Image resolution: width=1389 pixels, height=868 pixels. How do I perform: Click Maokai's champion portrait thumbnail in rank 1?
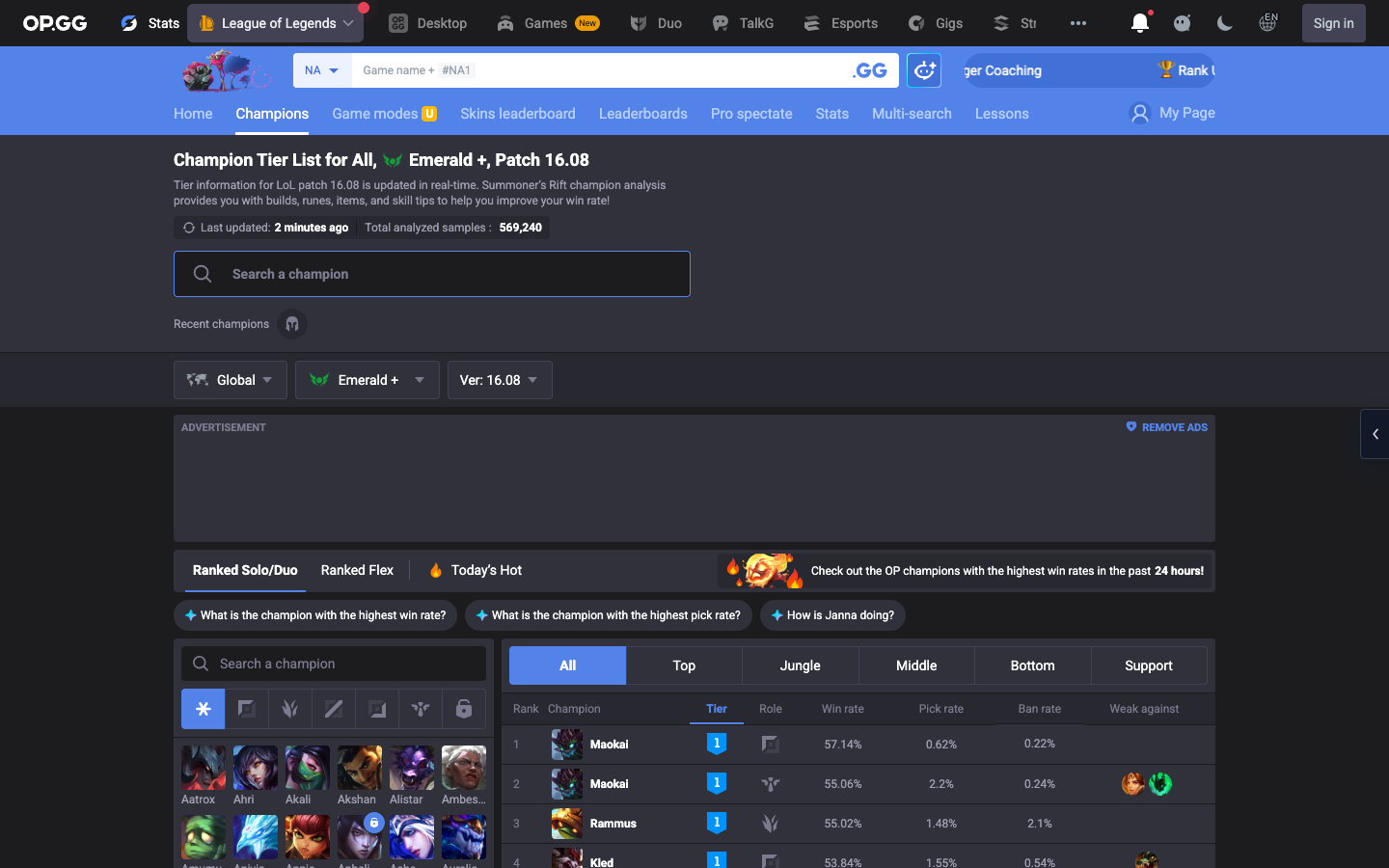tap(566, 745)
